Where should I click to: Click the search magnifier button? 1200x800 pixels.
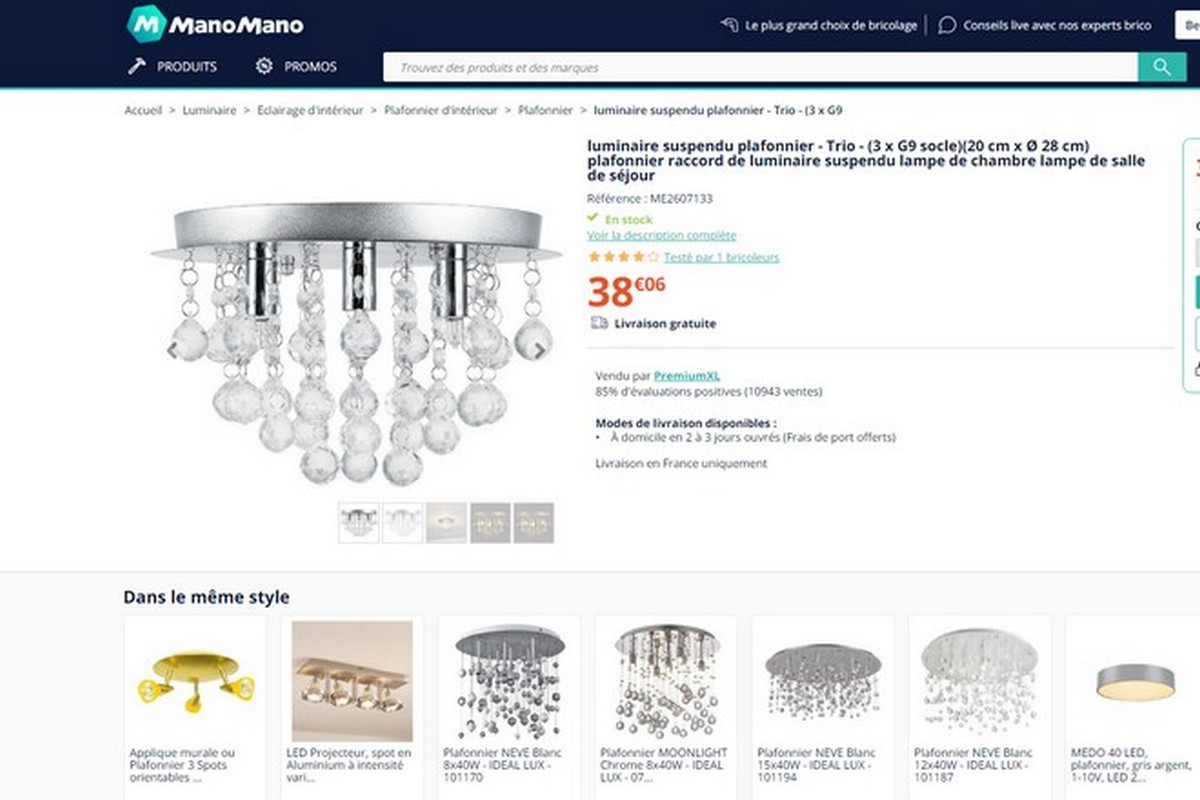click(x=1161, y=67)
